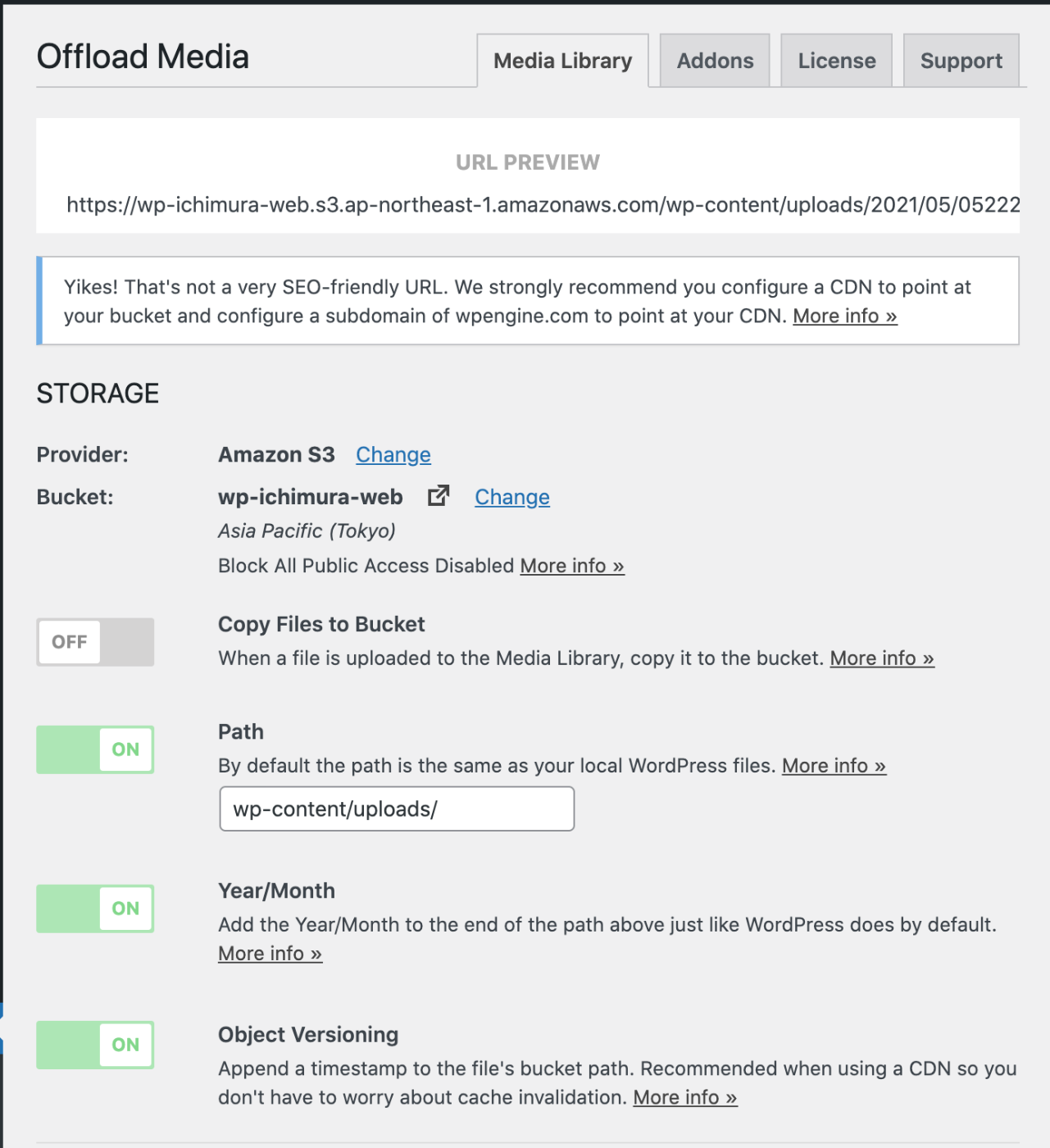Image resolution: width=1050 pixels, height=1148 pixels.
Task: Enable the Copy Files to Bucket toggle
Action: click(x=95, y=642)
